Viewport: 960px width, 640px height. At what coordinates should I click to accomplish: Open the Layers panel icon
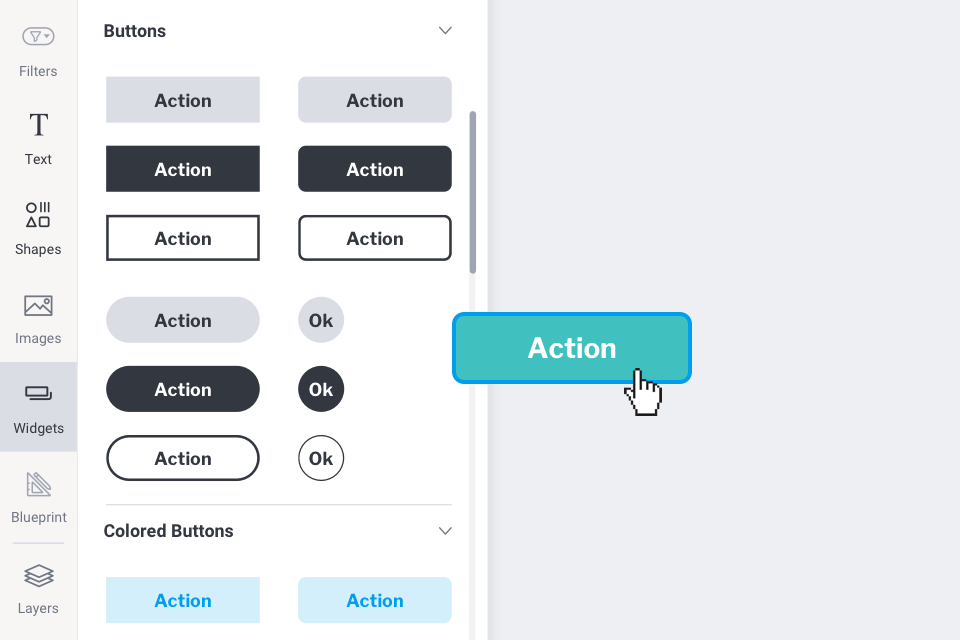(38, 576)
